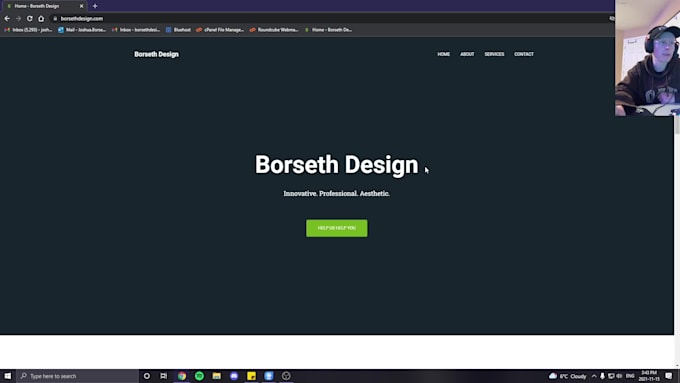Close the Home - Borseth Design tab
Image resolution: width=680 pixels, height=383 pixels.
tap(81, 6)
